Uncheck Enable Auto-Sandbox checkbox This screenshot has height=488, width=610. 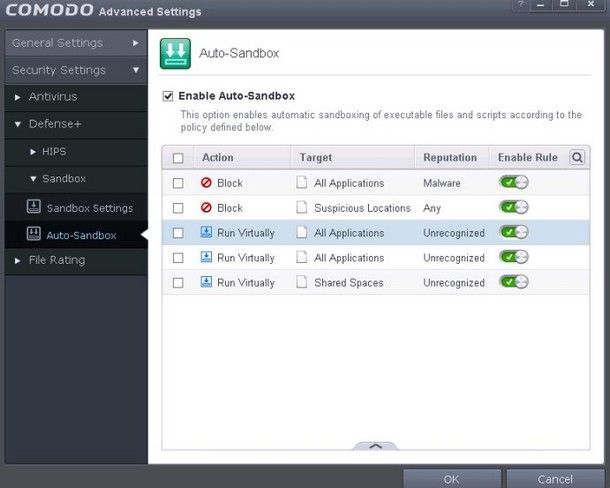click(168, 96)
